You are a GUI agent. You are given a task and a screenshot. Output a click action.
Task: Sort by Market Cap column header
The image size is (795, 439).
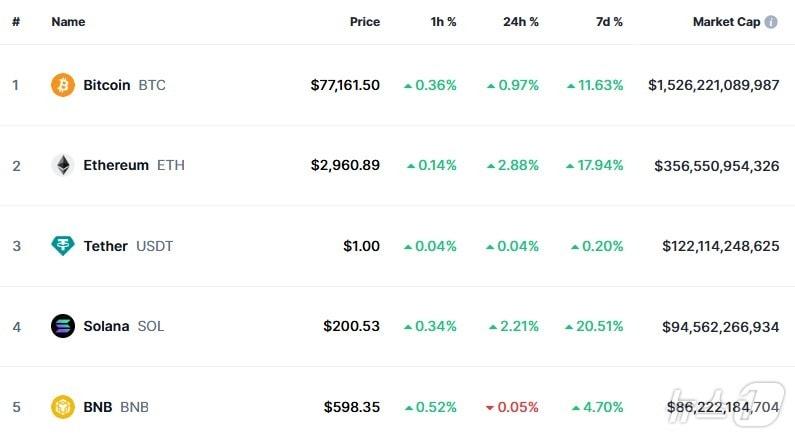click(x=727, y=22)
